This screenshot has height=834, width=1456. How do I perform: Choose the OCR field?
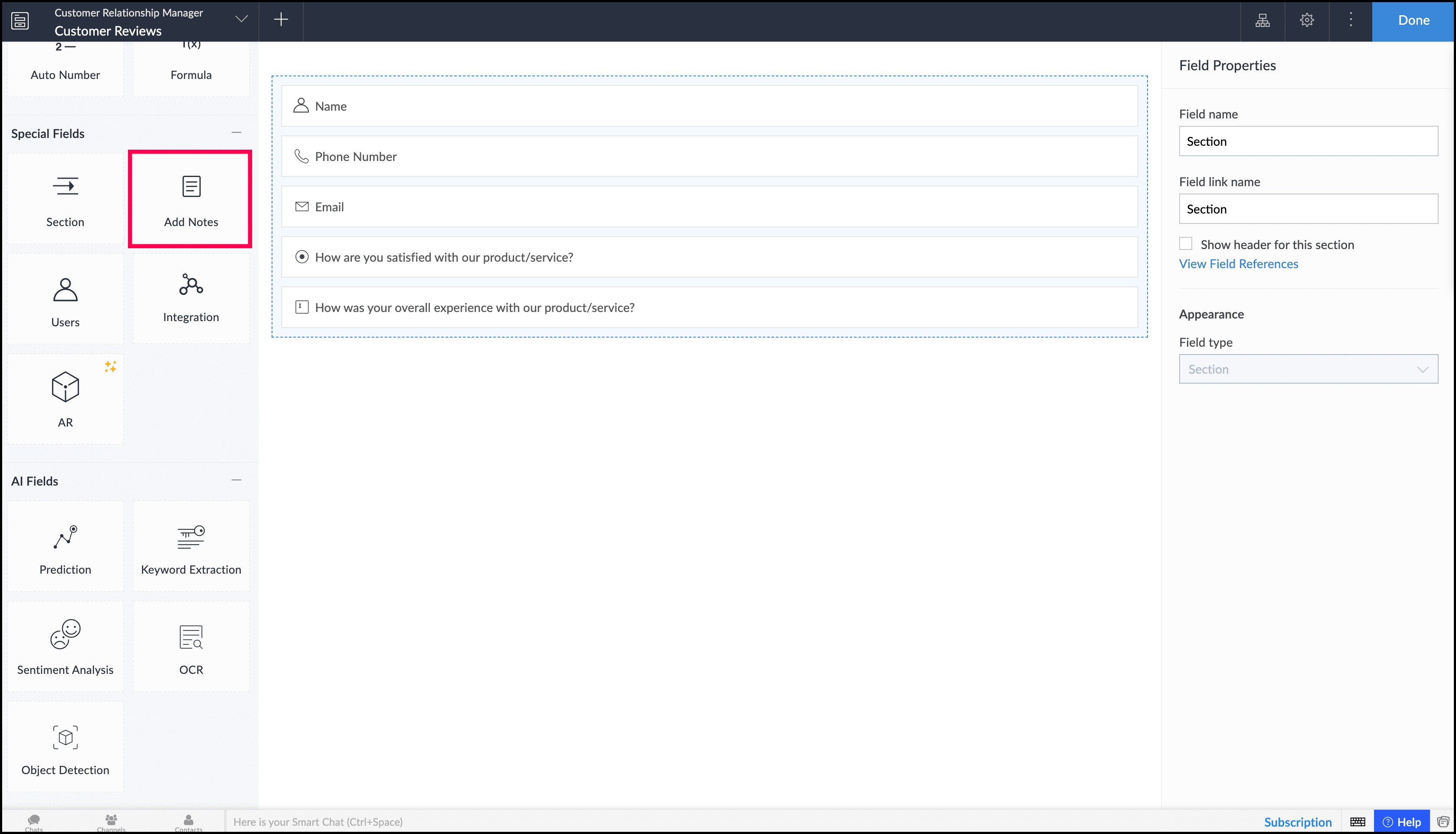(190, 647)
